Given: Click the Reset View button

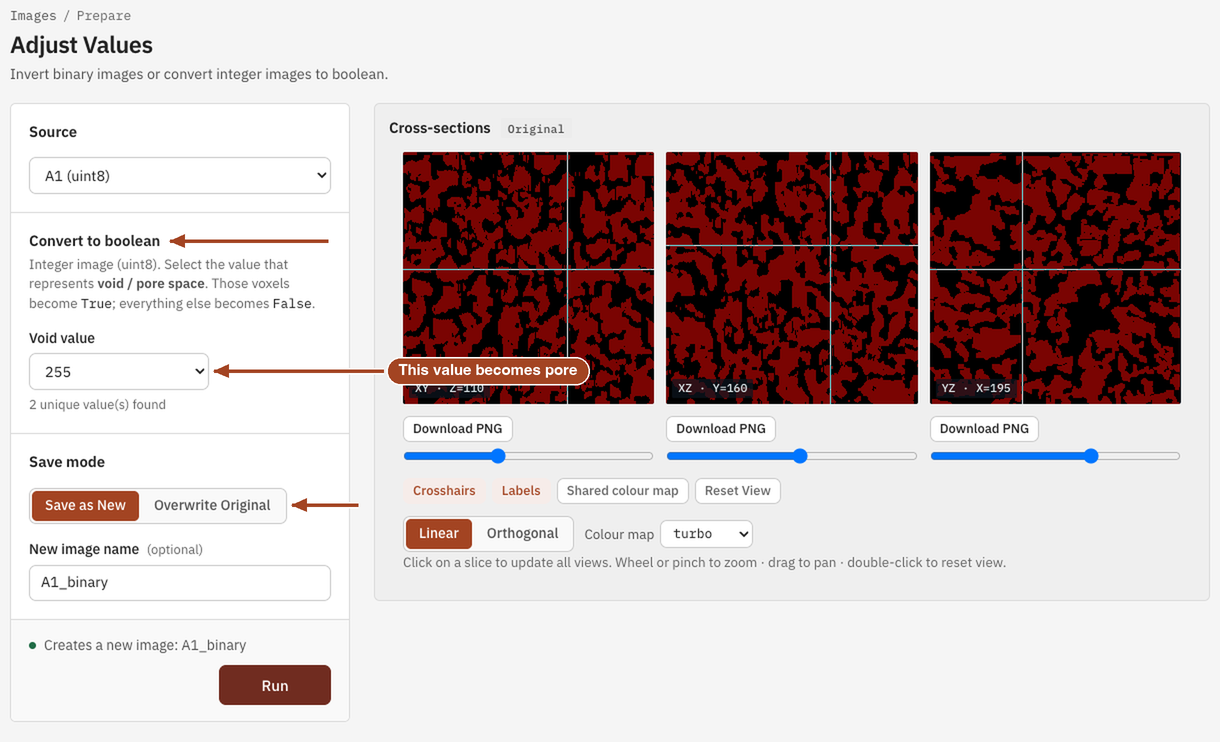Looking at the screenshot, I should [x=737, y=491].
